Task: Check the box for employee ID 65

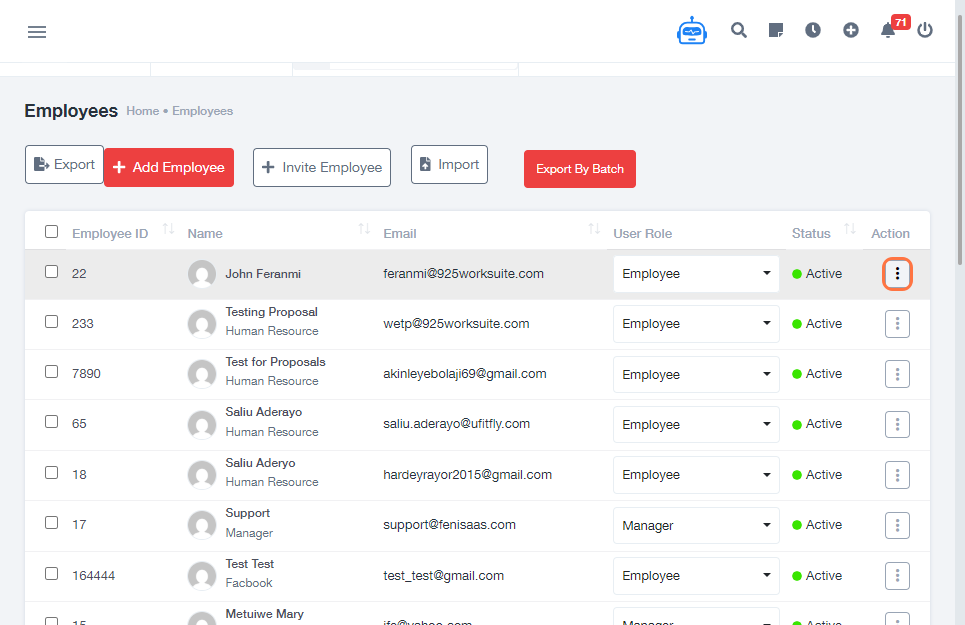Action: (x=52, y=422)
